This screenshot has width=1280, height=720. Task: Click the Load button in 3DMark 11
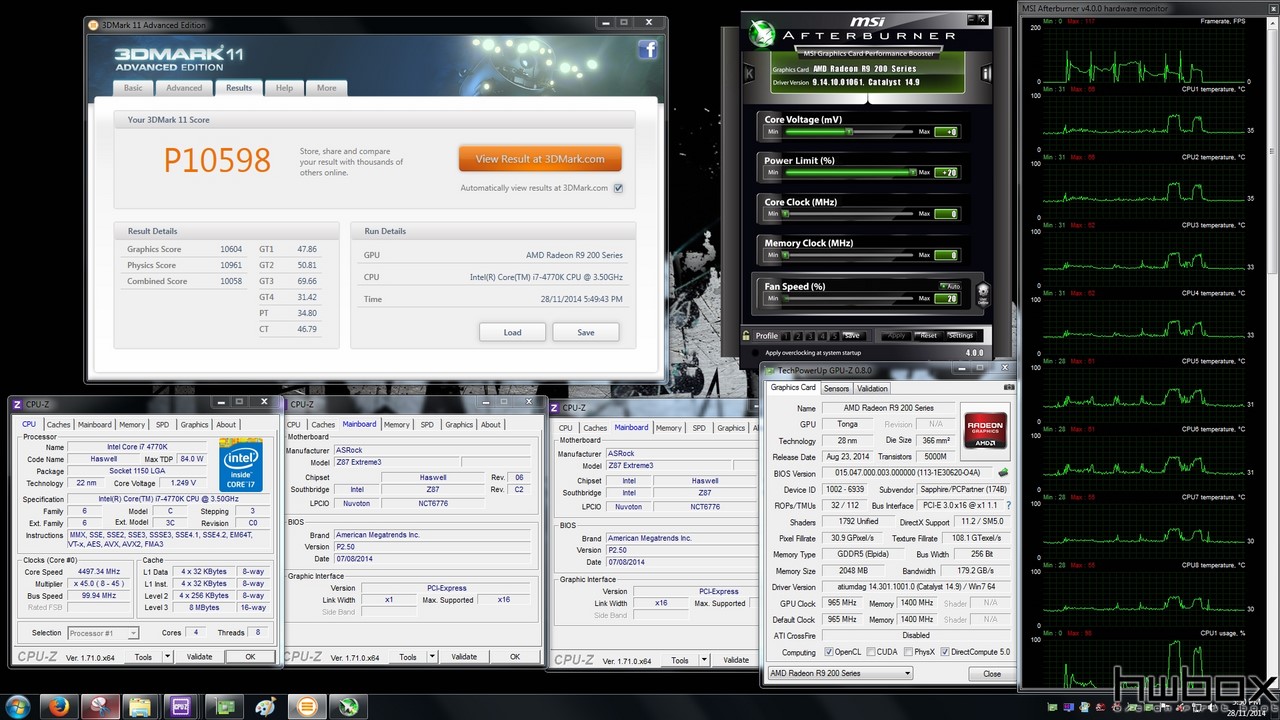coord(512,332)
